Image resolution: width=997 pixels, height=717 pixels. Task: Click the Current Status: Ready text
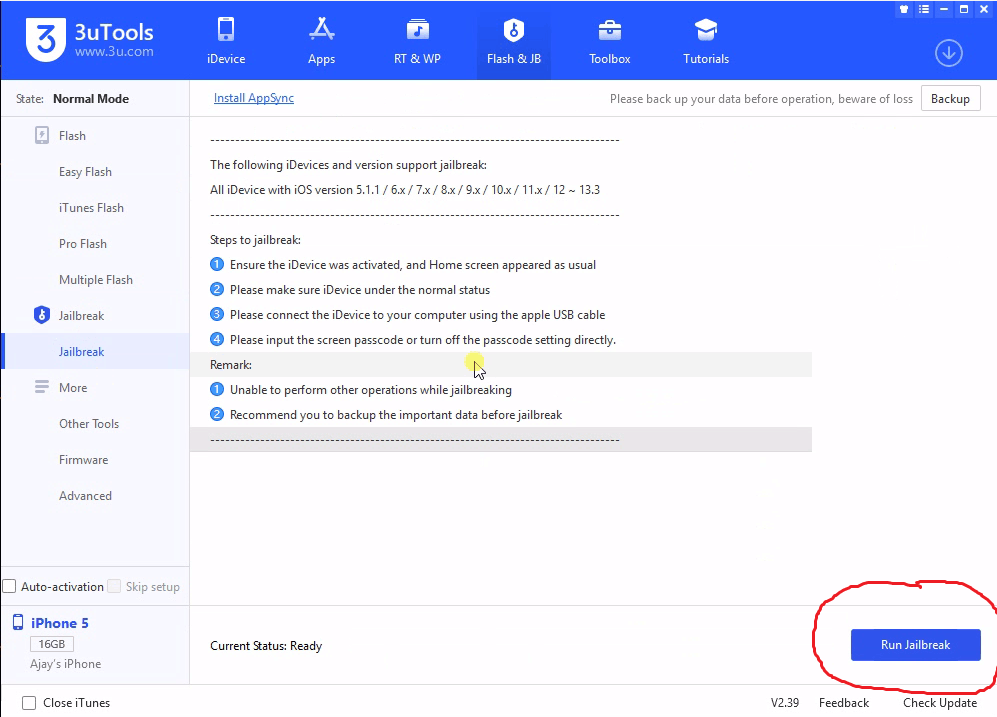[x=266, y=646]
